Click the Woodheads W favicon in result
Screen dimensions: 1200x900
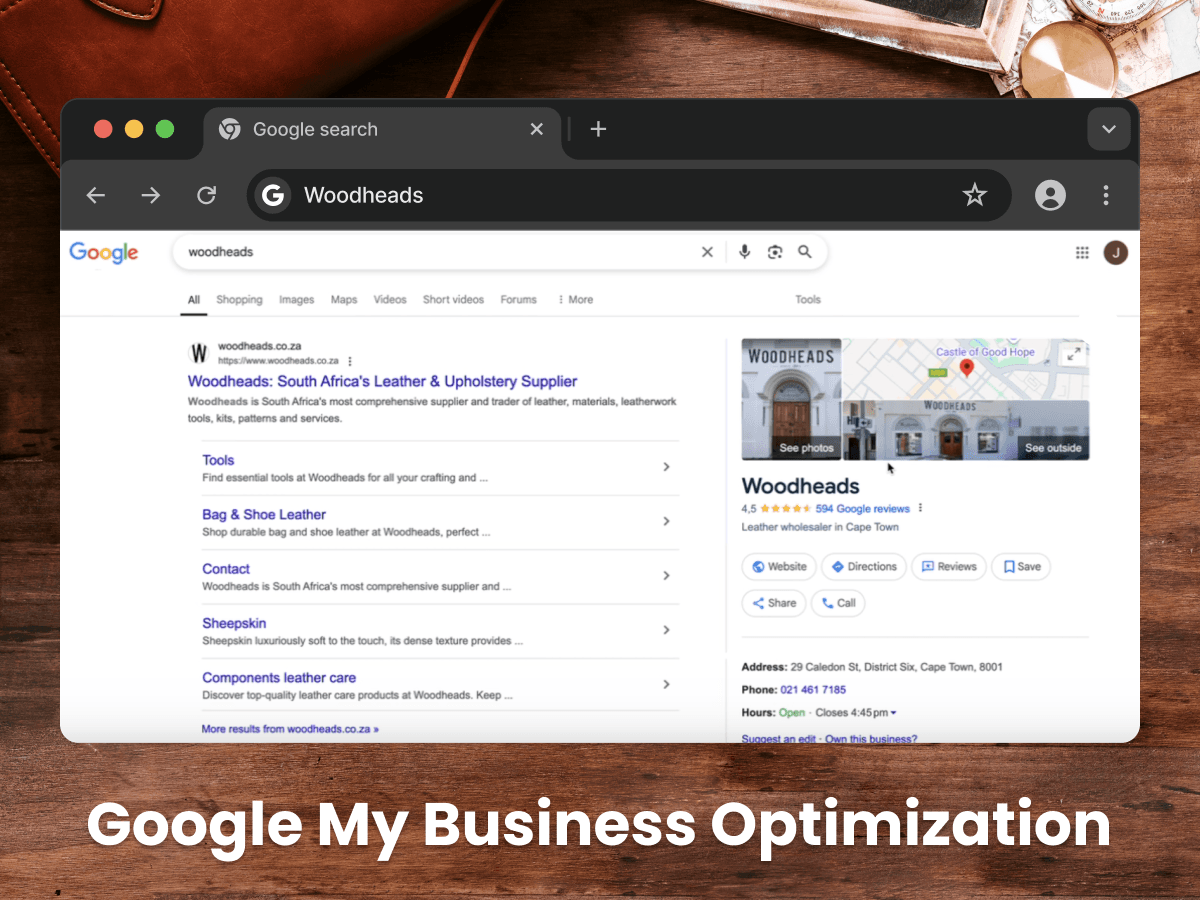pyautogui.click(x=199, y=353)
